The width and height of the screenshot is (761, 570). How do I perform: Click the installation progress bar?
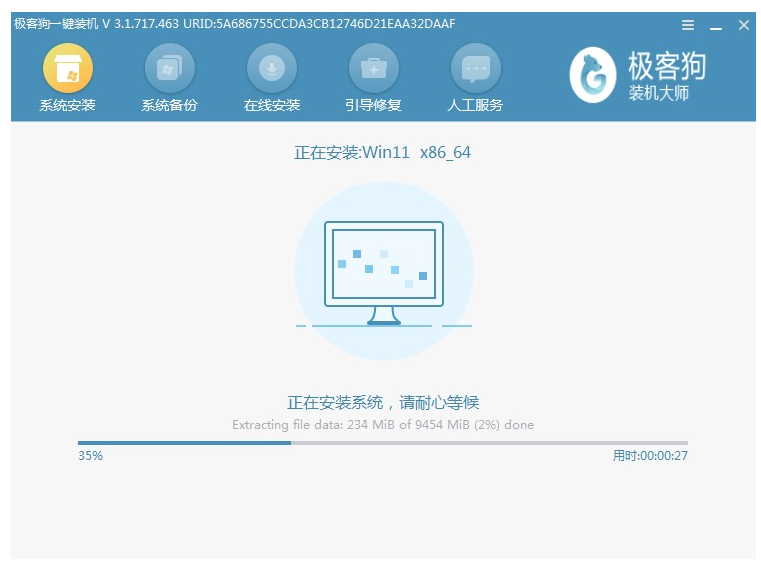point(382,443)
